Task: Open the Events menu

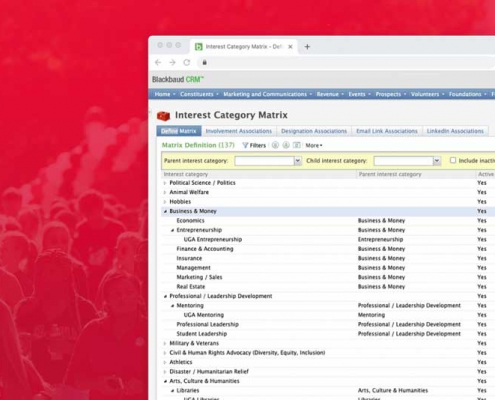Action: point(359,94)
